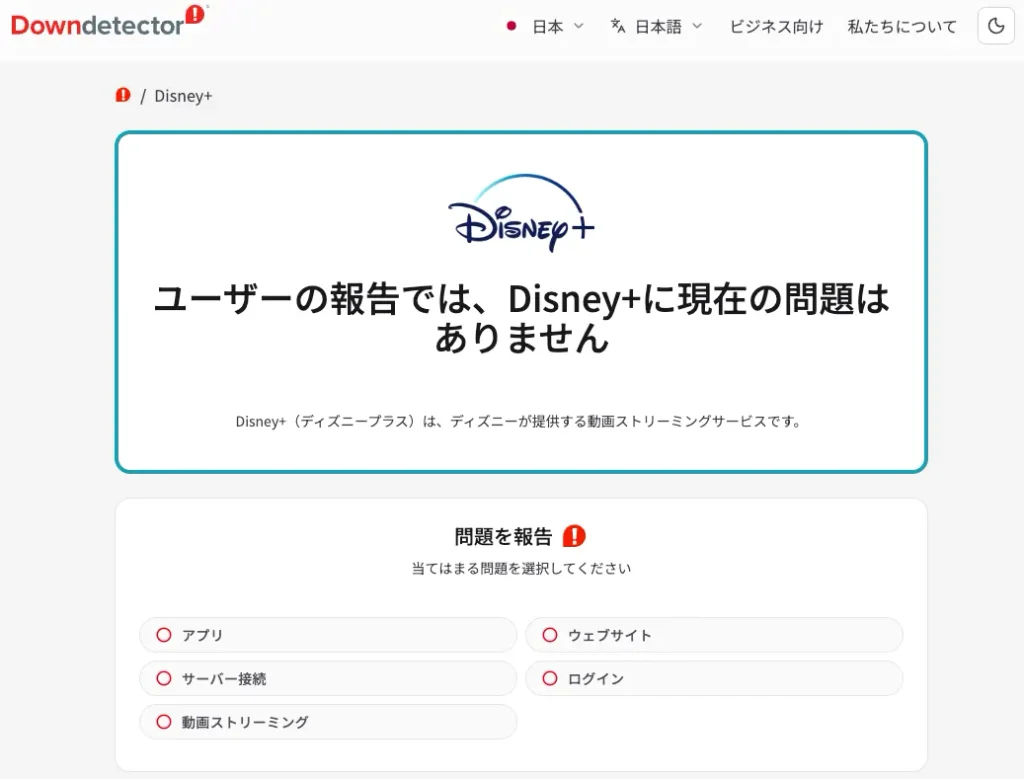Viewport: 1024px width, 779px height.
Task: Click the Disney+ logo image
Action: point(521,212)
